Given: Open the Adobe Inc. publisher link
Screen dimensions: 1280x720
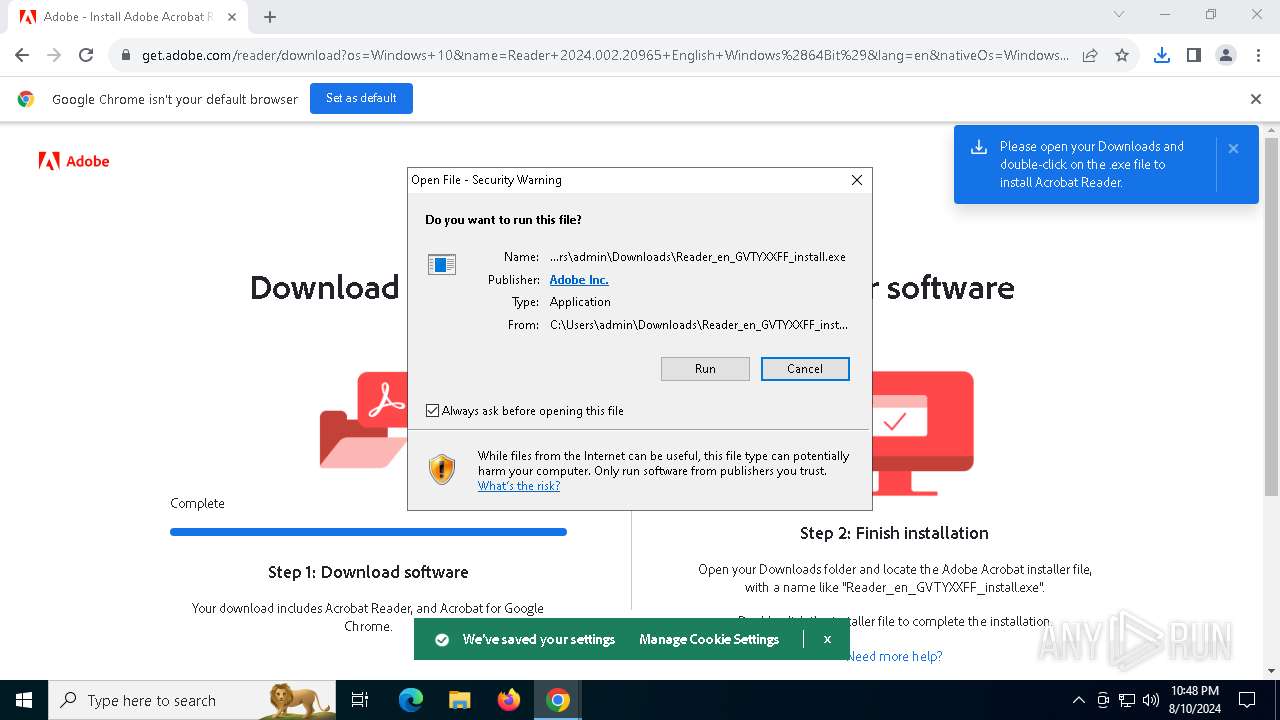Looking at the screenshot, I should click(579, 280).
